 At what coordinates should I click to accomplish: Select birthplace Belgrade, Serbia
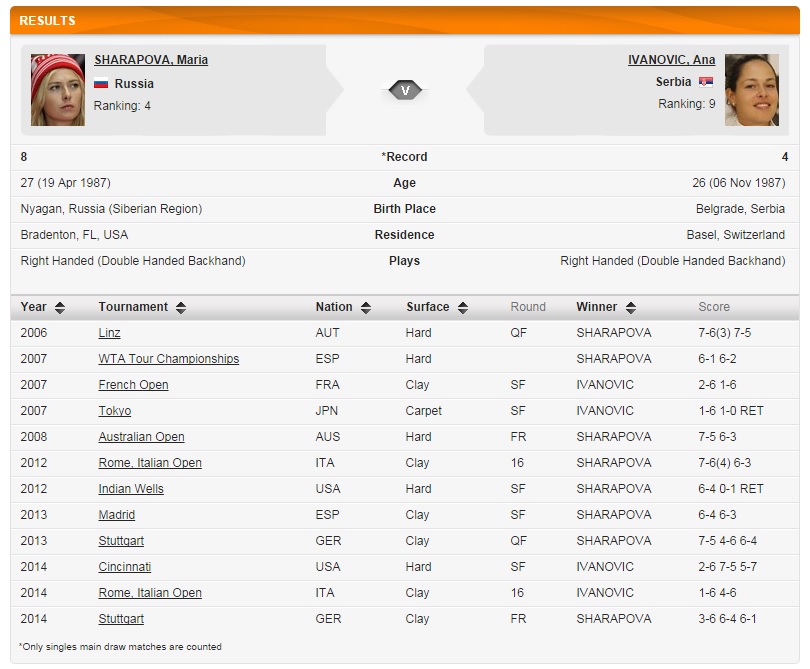pos(740,209)
